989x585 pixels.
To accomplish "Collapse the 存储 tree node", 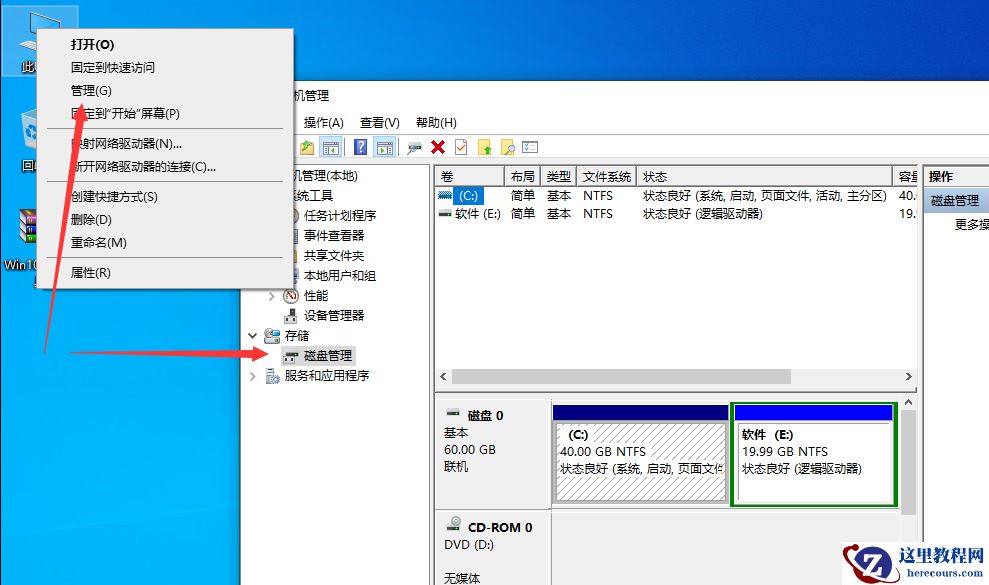I will [x=253, y=335].
